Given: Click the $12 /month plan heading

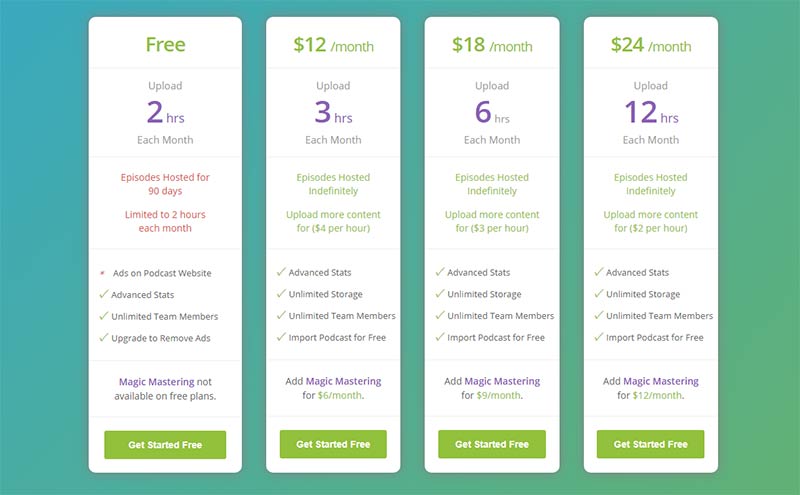Looking at the screenshot, I should pyautogui.click(x=333, y=45).
